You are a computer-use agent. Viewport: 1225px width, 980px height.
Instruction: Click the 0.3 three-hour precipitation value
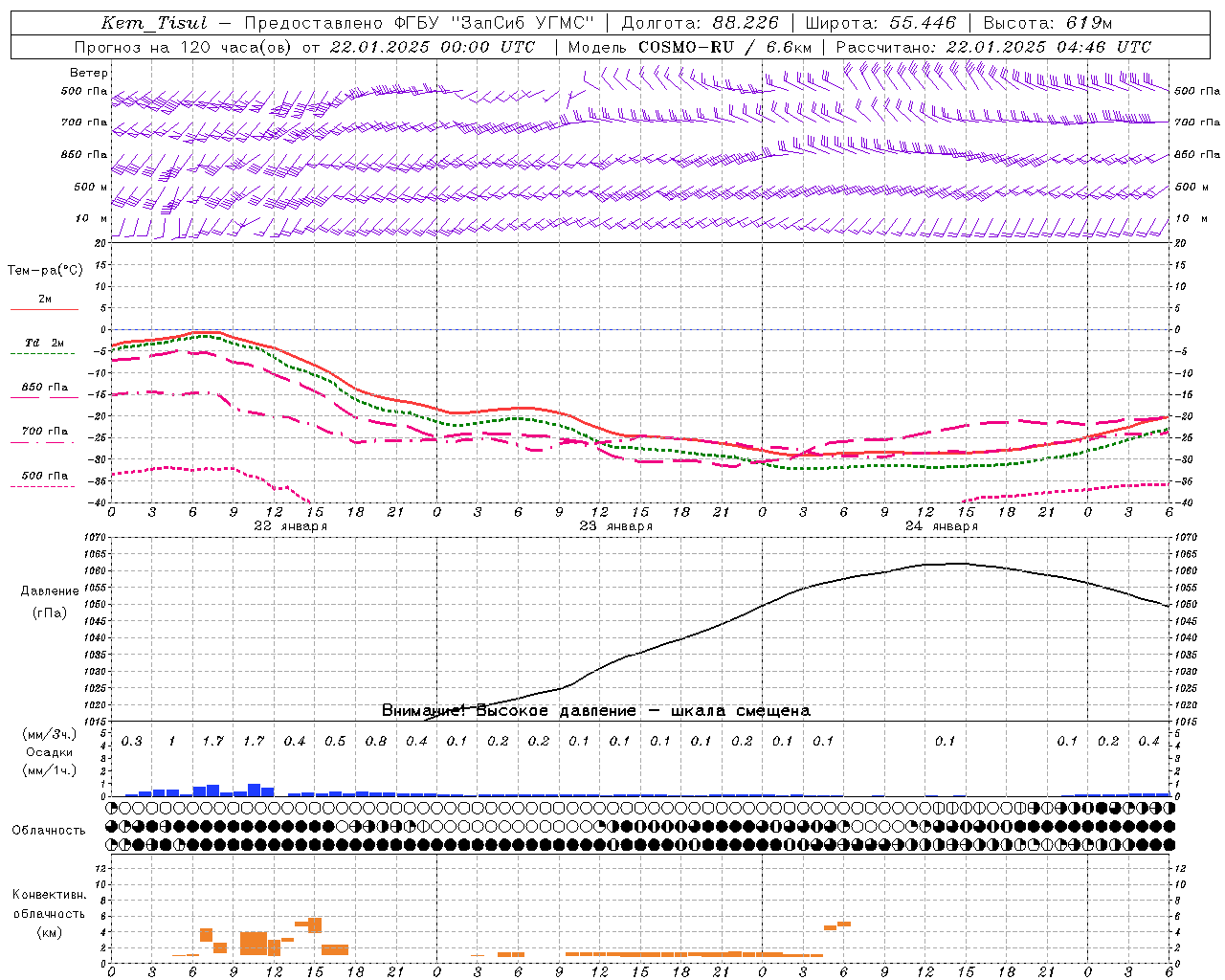tap(132, 741)
